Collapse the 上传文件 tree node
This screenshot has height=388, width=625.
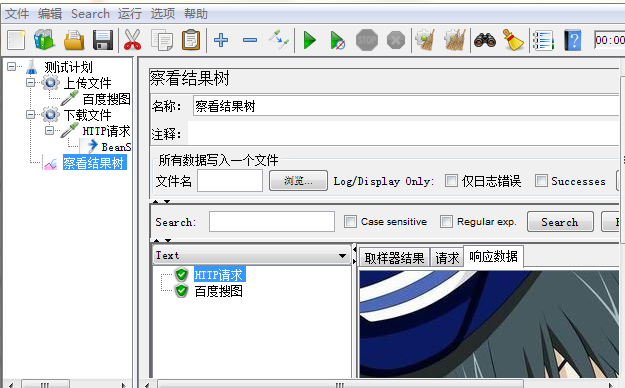coord(30,83)
